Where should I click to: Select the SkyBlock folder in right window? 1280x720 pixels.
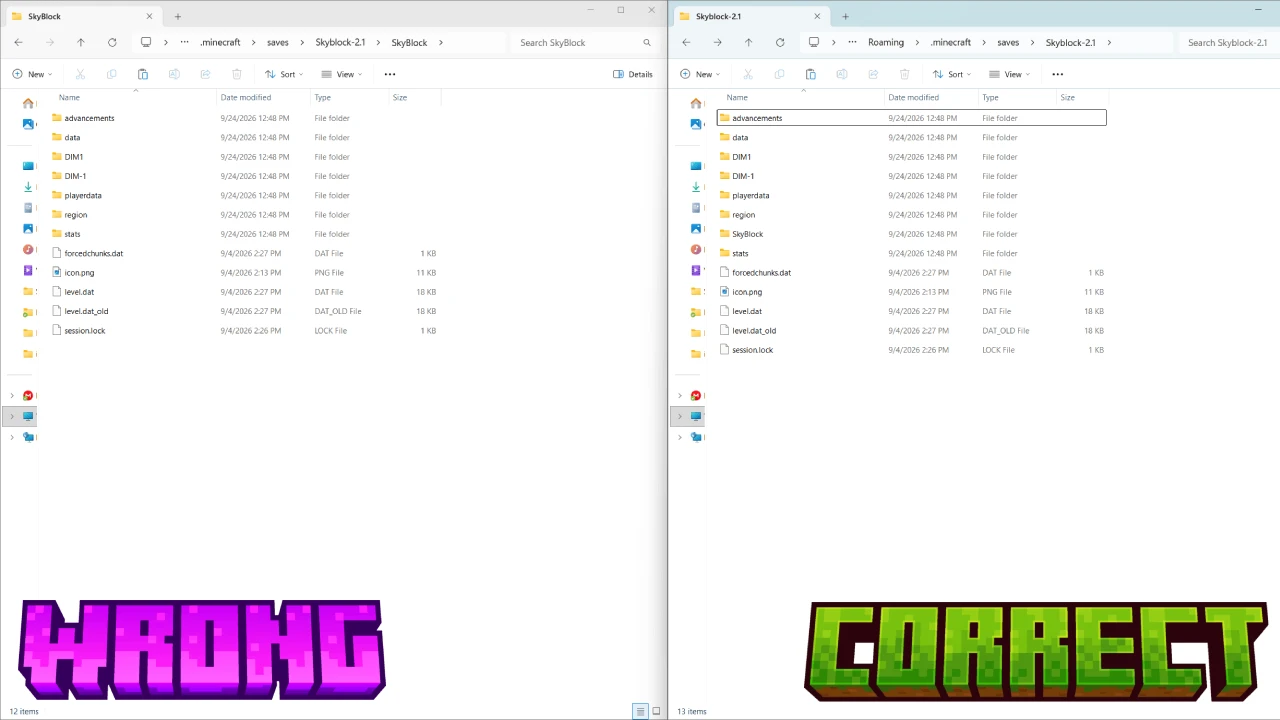747,234
